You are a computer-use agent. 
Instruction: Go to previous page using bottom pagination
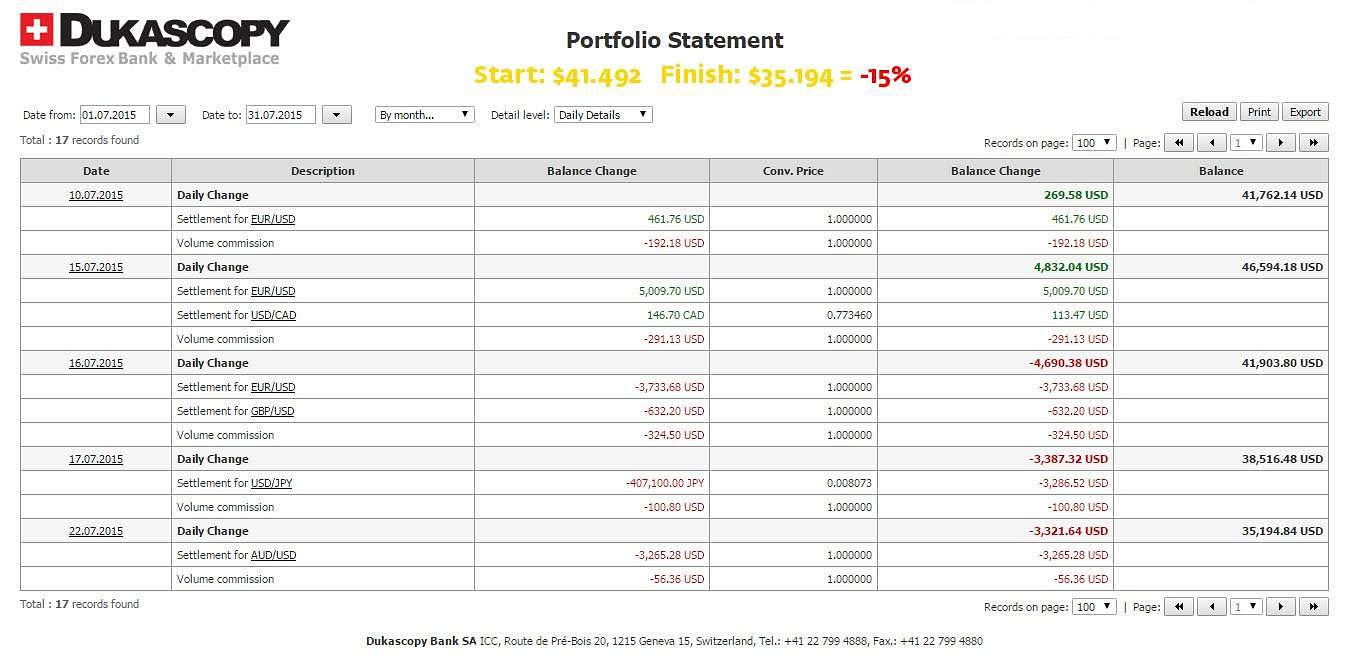click(x=1212, y=607)
